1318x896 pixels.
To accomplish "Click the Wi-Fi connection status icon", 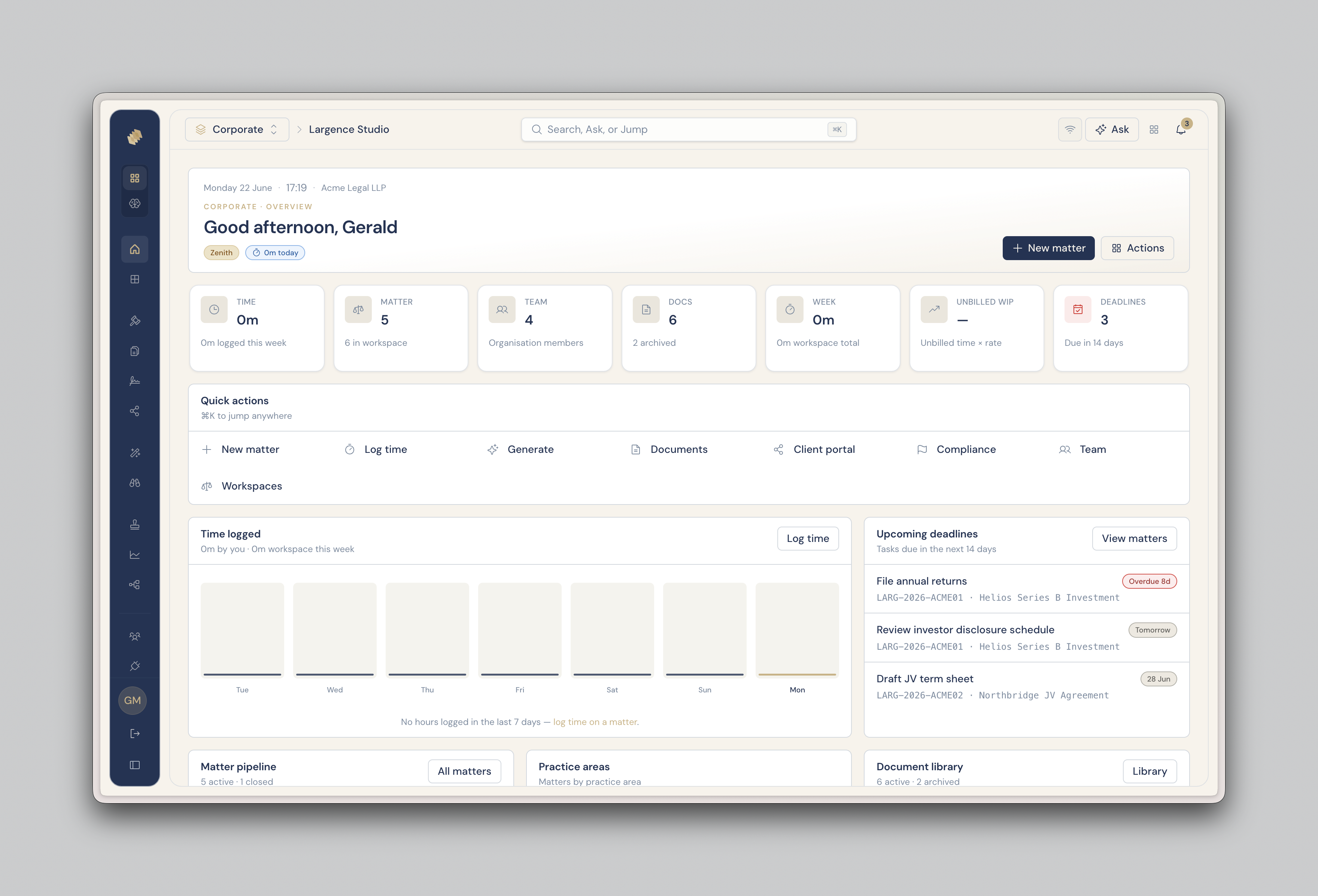I will pyautogui.click(x=1070, y=130).
